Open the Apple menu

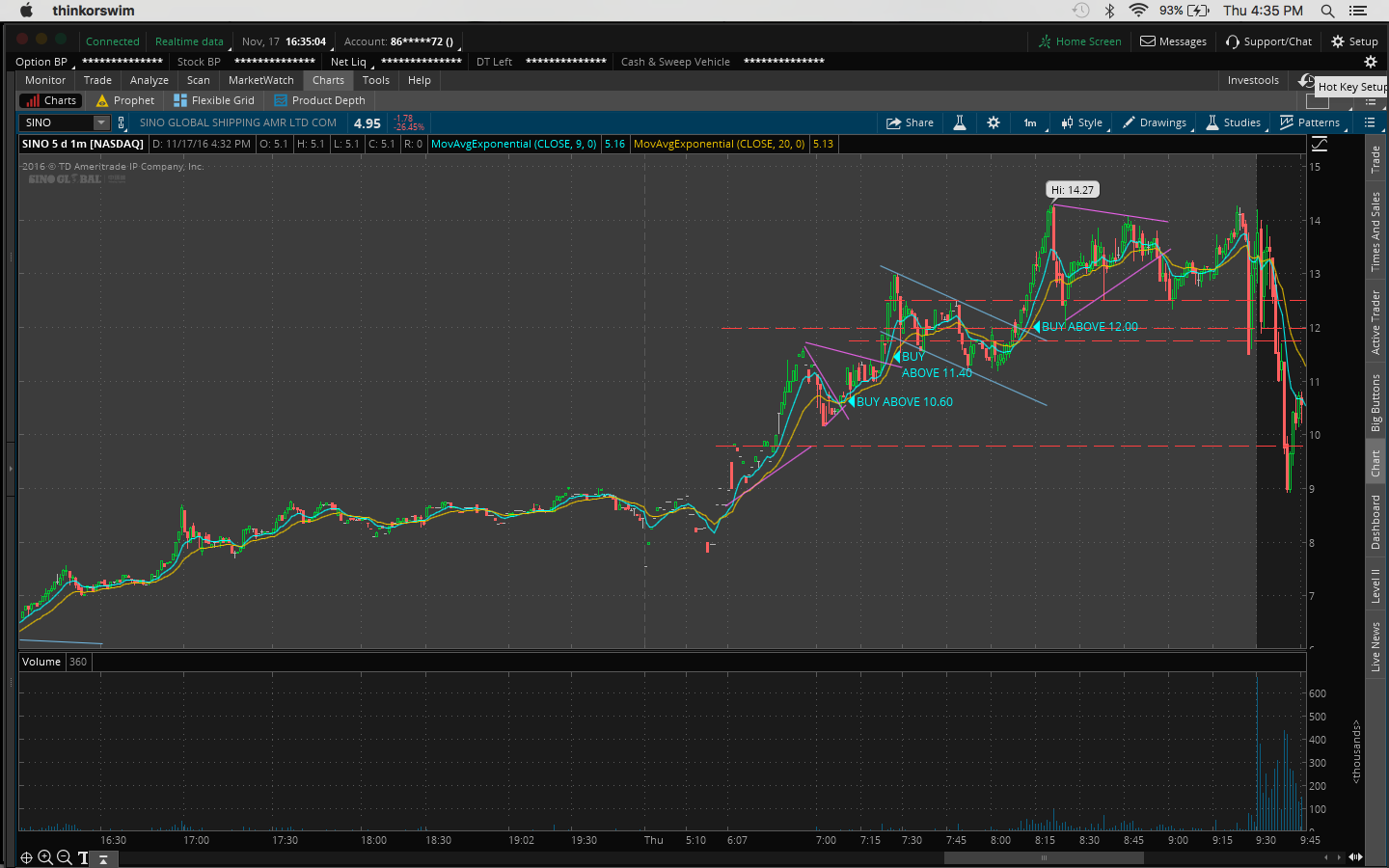pos(27,11)
